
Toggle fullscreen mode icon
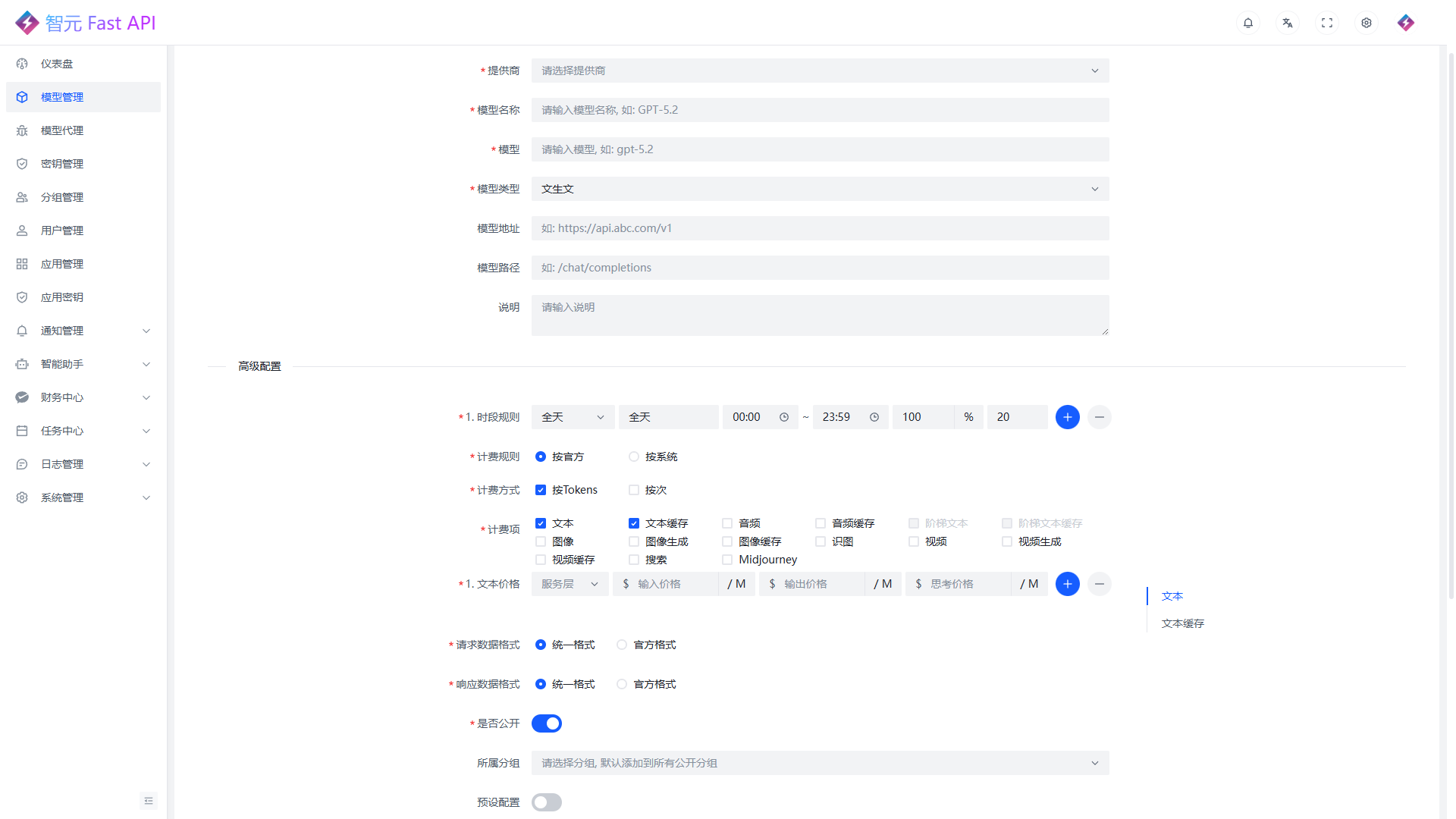point(1326,23)
